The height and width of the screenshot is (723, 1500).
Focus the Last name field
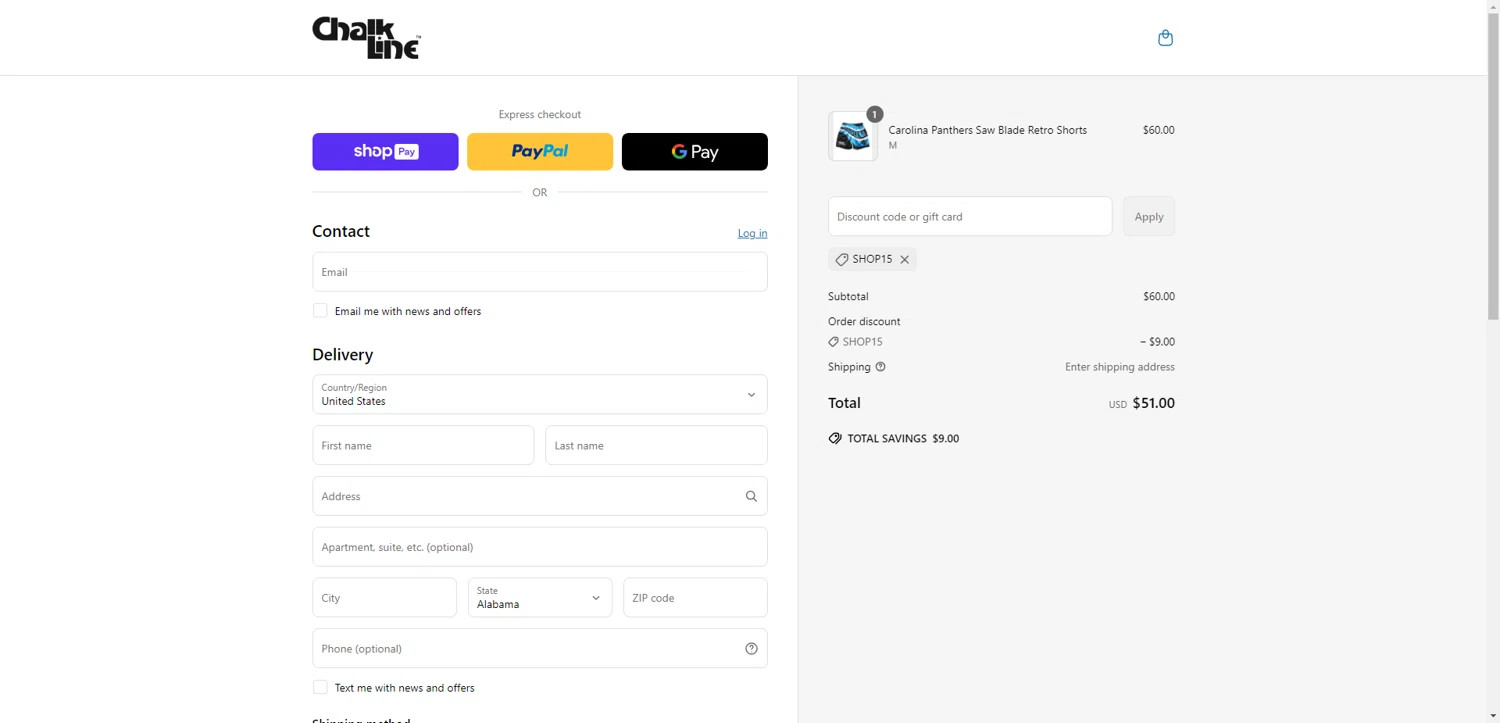point(656,446)
